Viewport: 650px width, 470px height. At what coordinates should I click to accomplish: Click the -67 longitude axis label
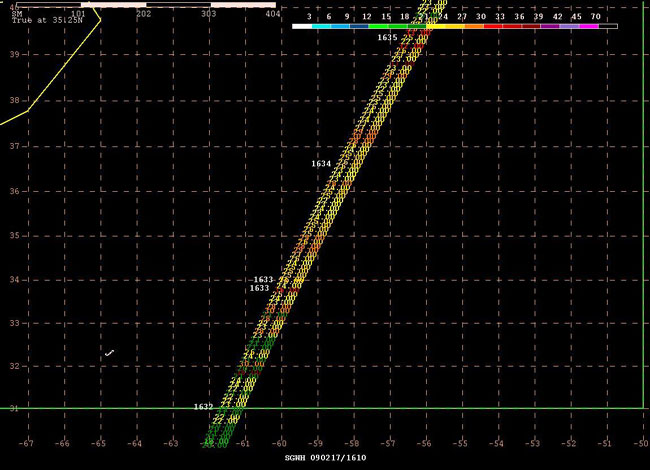click(26, 443)
